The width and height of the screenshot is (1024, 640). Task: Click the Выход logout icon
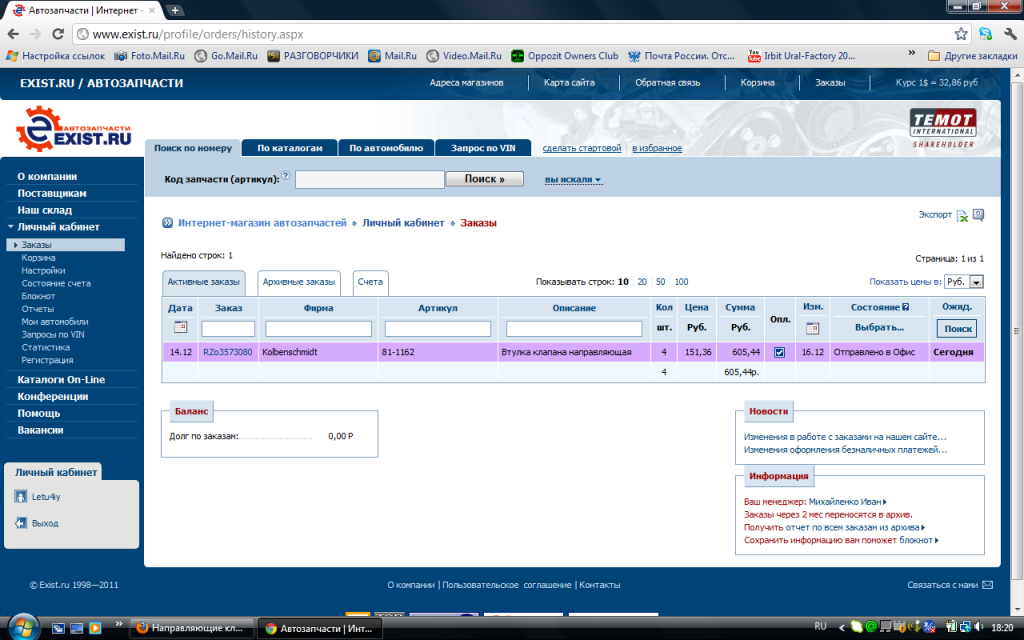[20, 523]
